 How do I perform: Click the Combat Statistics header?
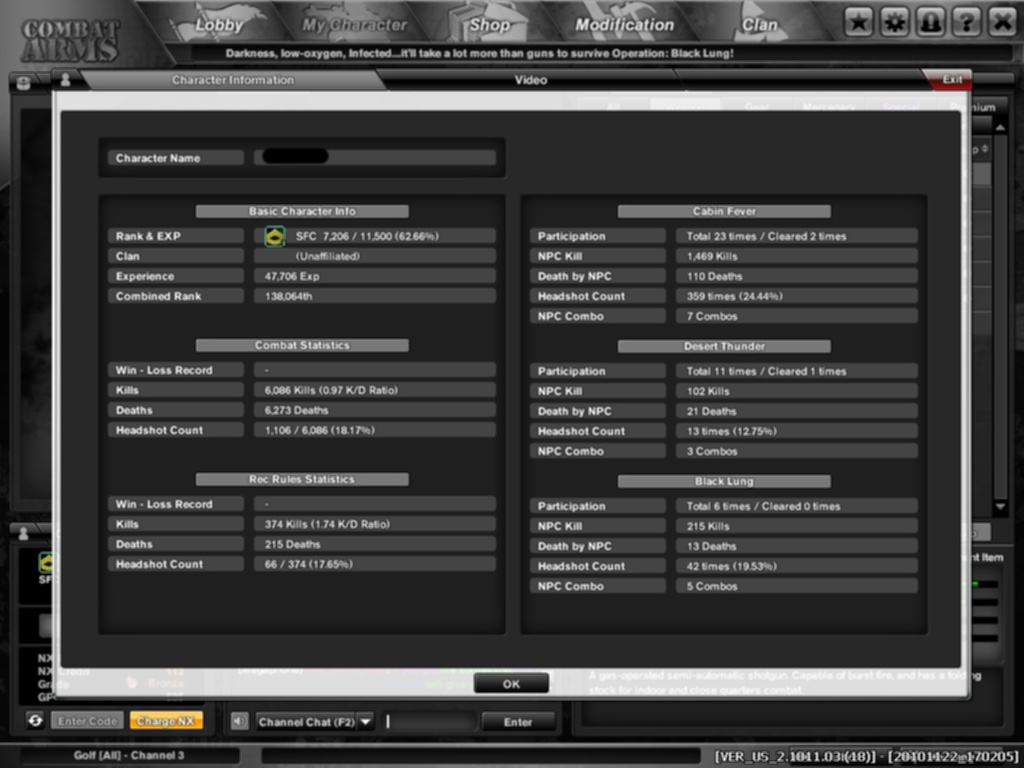pos(302,345)
